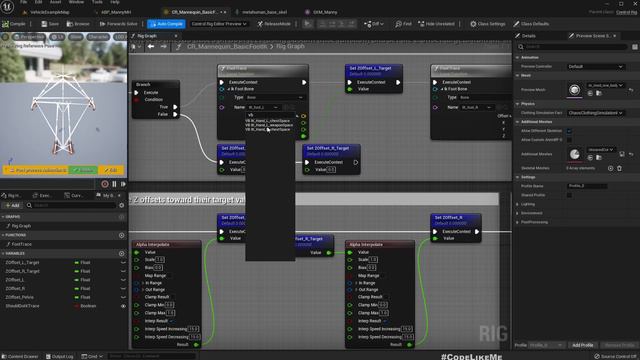This screenshot has height=360, width=640.
Task: Click the My Blueprint search field
Action: coord(72,205)
